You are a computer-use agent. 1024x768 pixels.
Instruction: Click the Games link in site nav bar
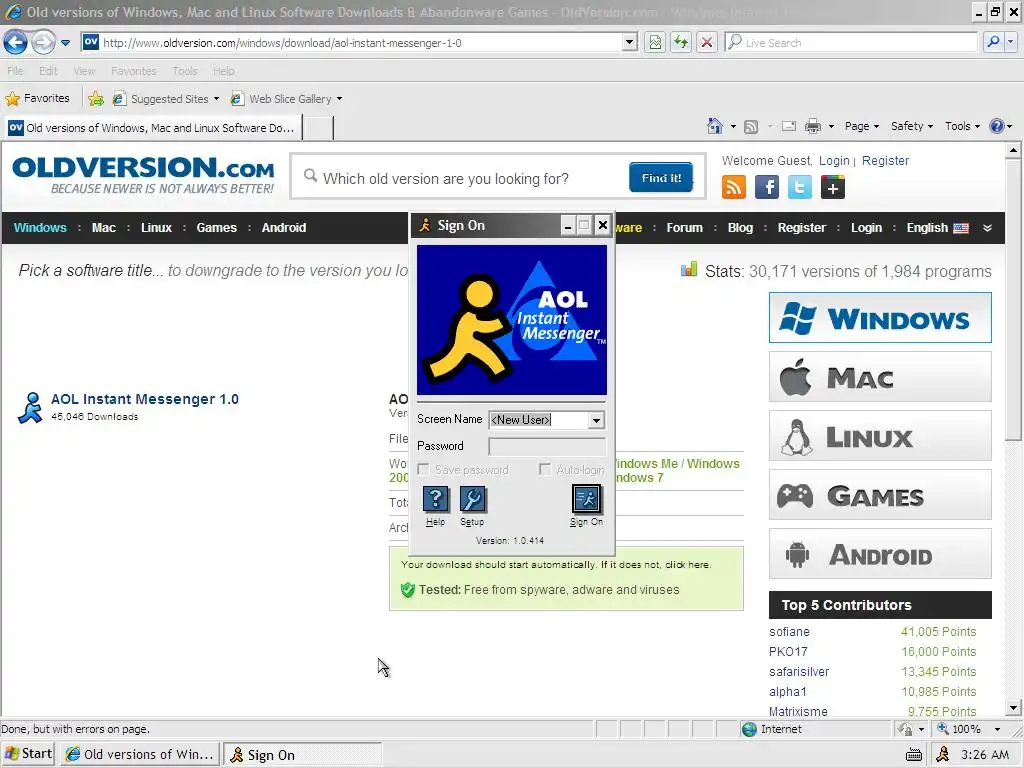[x=216, y=228]
